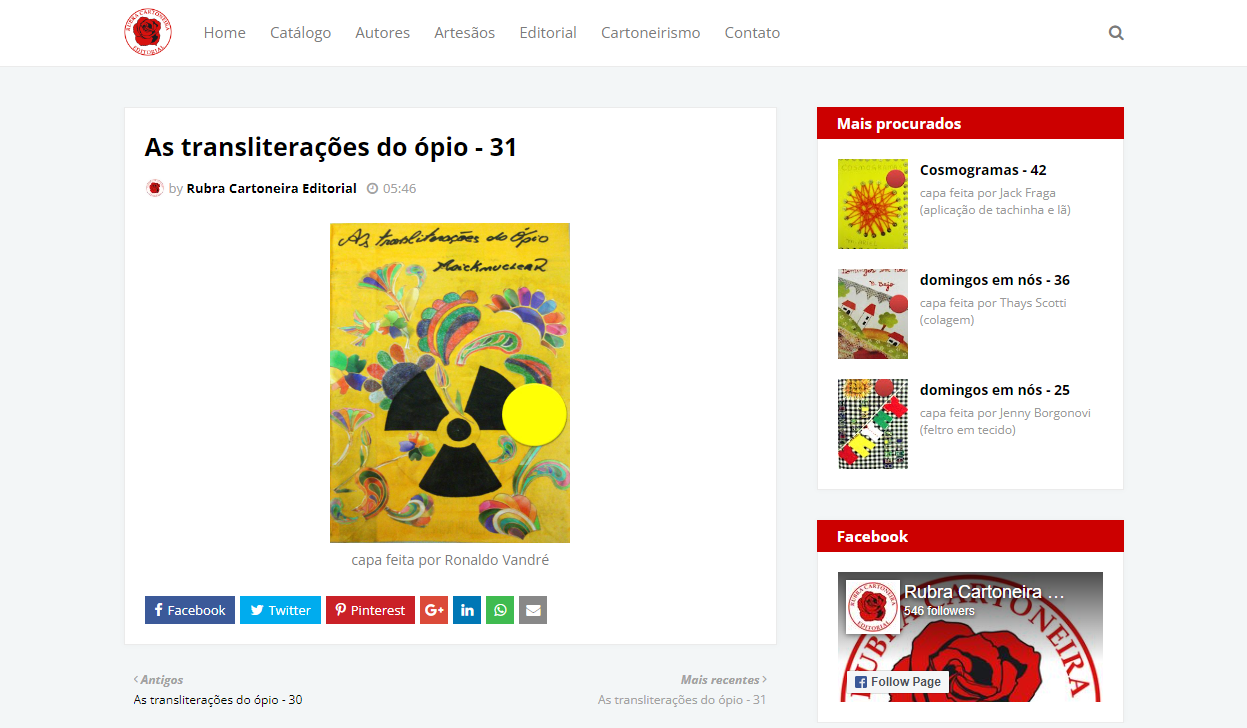Click Rubra Cartoneira Editorial author link
This screenshot has width=1247, height=728.
[x=271, y=188]
